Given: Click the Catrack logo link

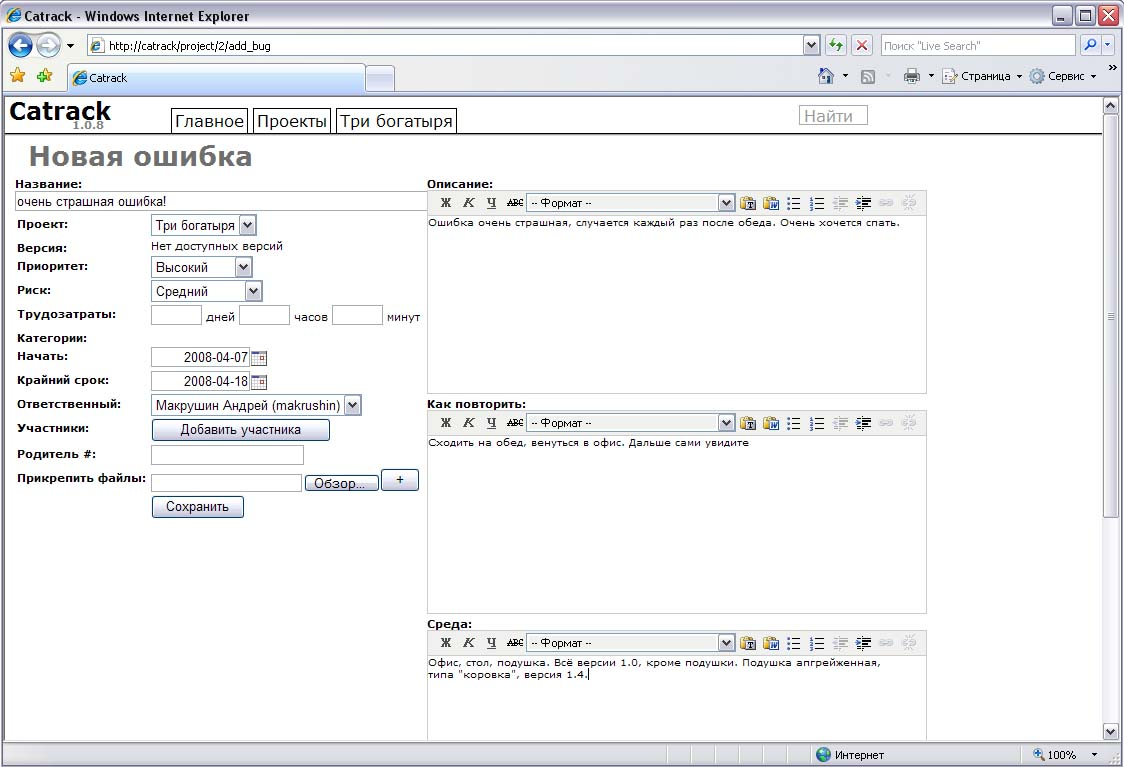Looking at the screenshot, I should coord(60,112).
